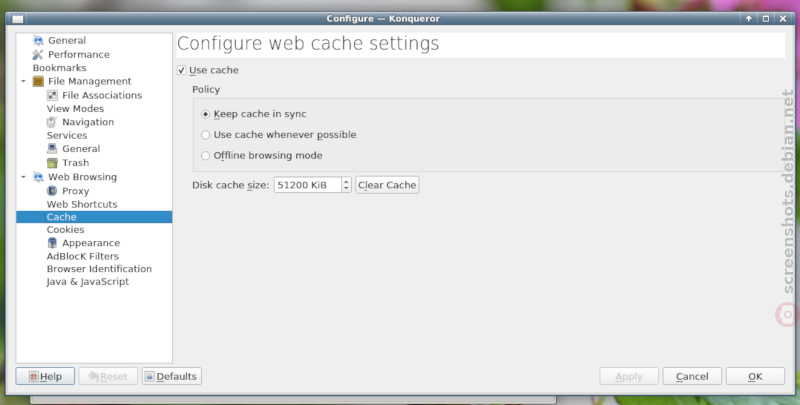800x405 pixels.
Task: Select the Cache entry in sidebar
Action: (94, 217)
